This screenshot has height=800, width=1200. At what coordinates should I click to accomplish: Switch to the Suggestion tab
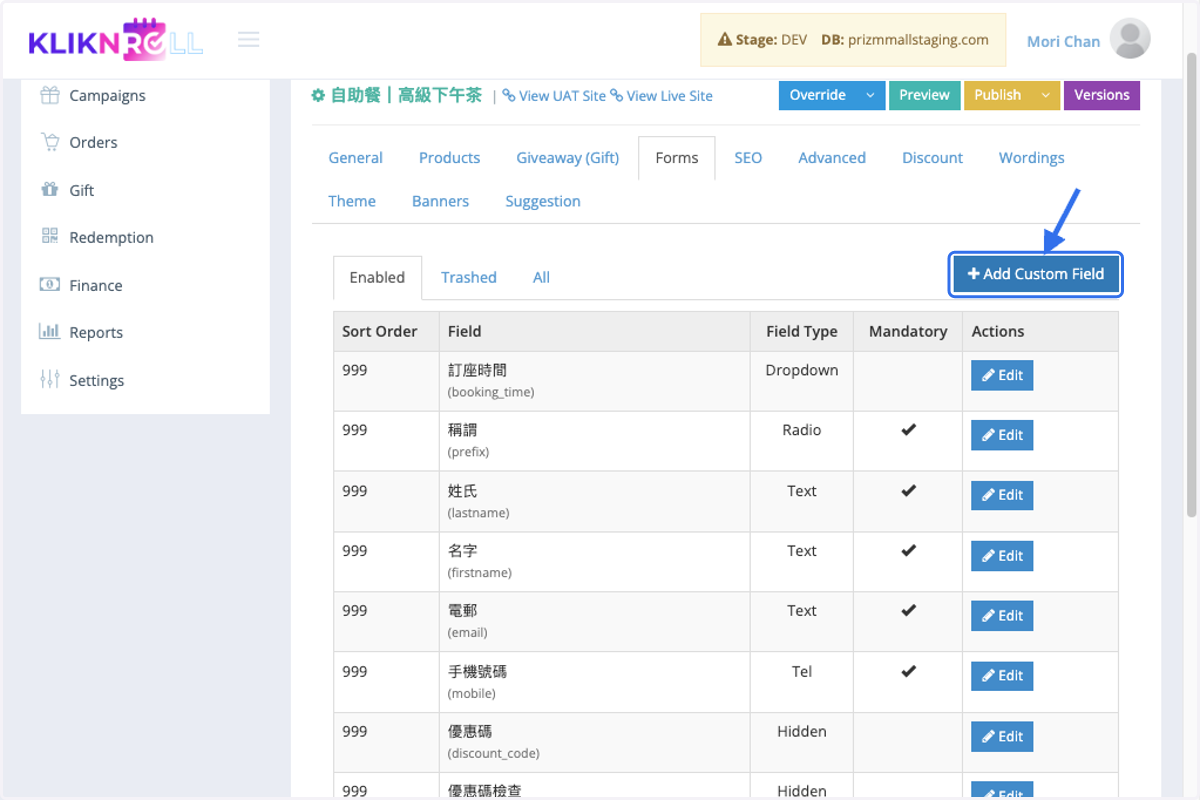pos(543,201)
